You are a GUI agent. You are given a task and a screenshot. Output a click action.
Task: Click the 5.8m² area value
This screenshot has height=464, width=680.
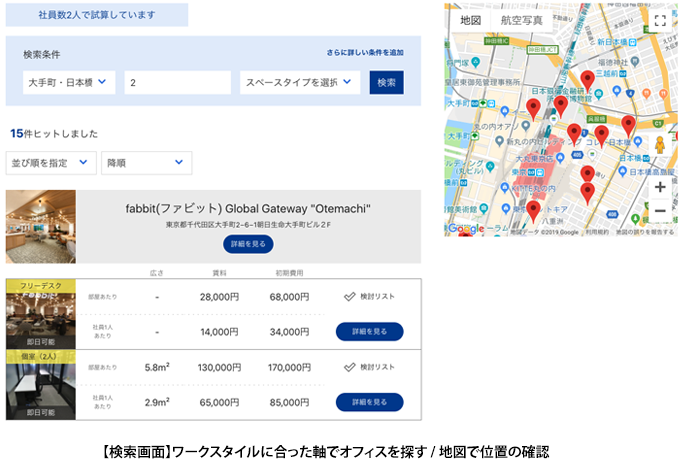pos(157,367)
